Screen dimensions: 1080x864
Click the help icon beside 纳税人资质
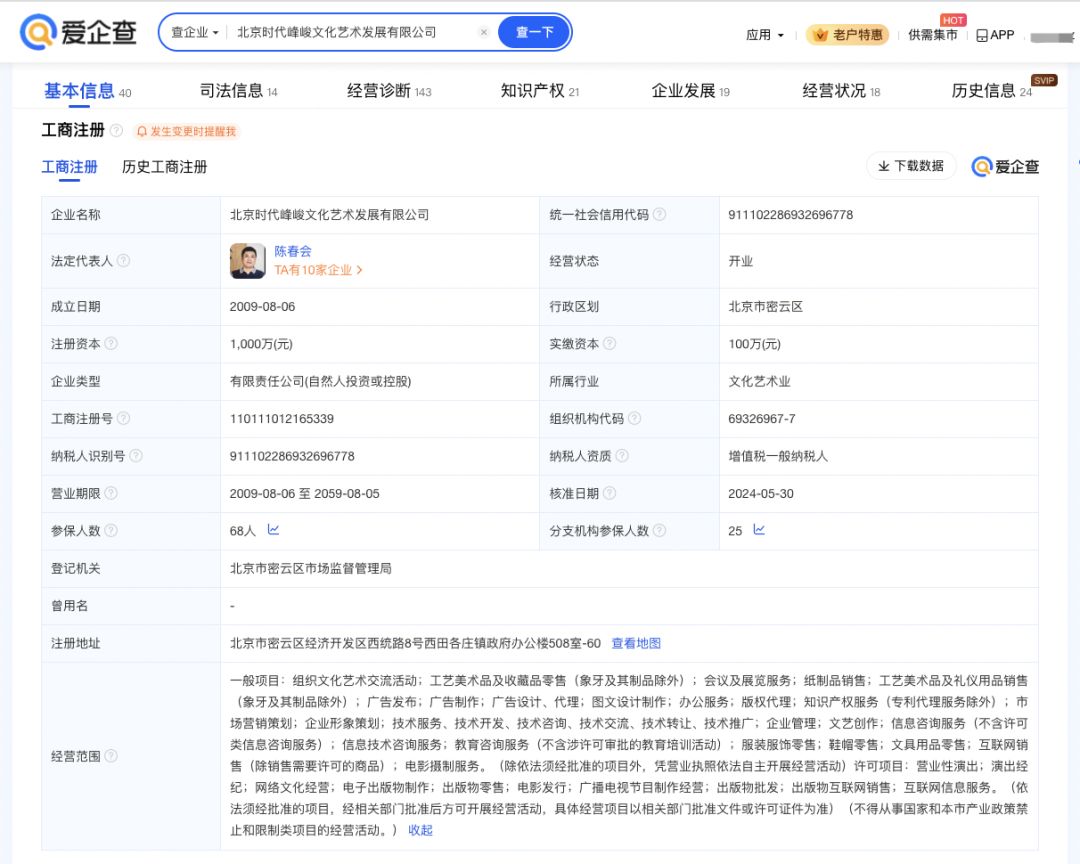click(622, 455)
